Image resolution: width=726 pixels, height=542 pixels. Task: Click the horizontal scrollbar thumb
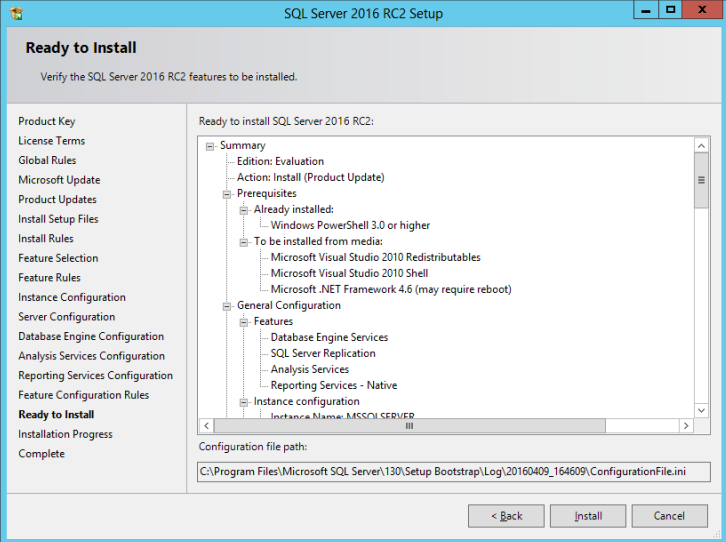tap(409, 426)
